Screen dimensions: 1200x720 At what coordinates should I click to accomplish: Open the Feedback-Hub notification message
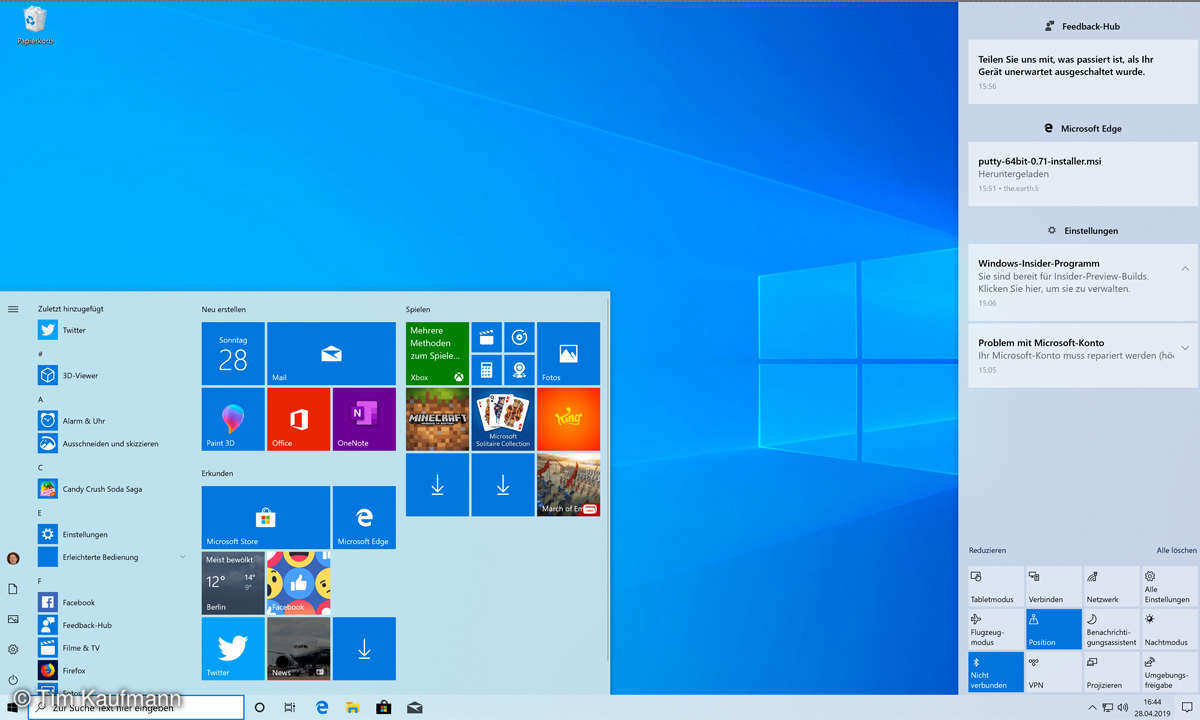(x=1083, y=72)
